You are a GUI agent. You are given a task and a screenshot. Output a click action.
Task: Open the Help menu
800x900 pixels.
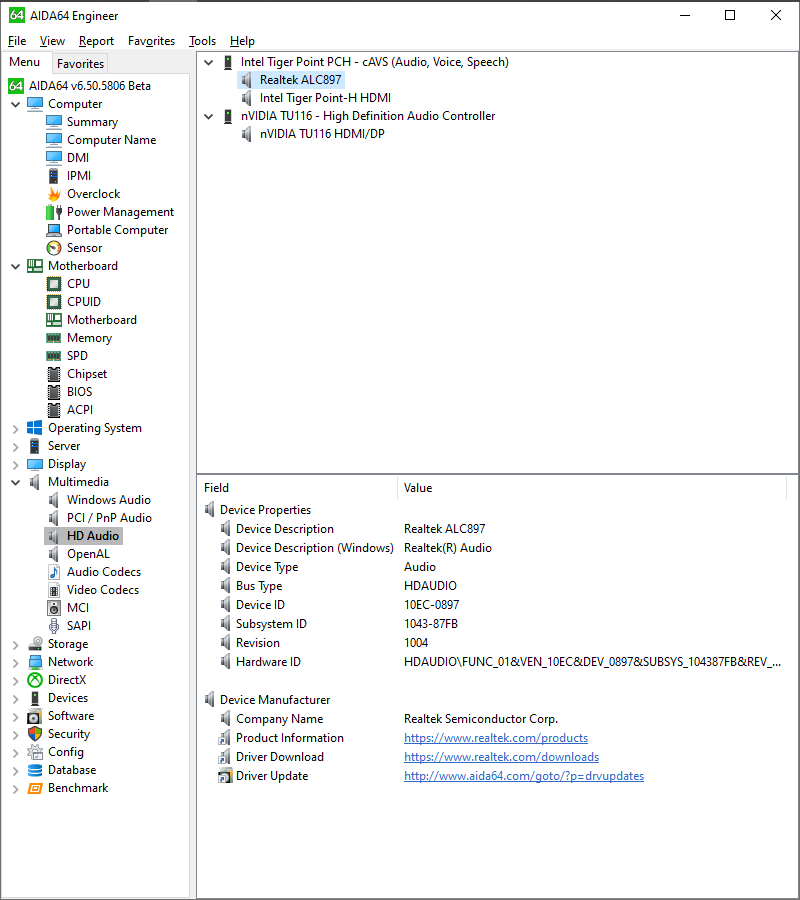[242, 41]
